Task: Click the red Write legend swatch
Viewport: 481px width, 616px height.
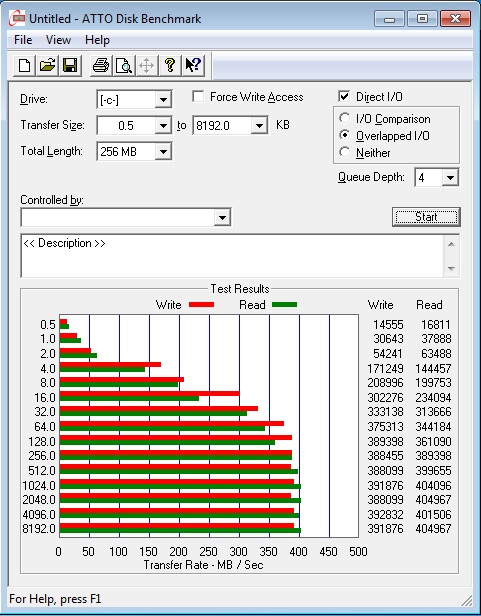Action: click(x=201, y=304)
